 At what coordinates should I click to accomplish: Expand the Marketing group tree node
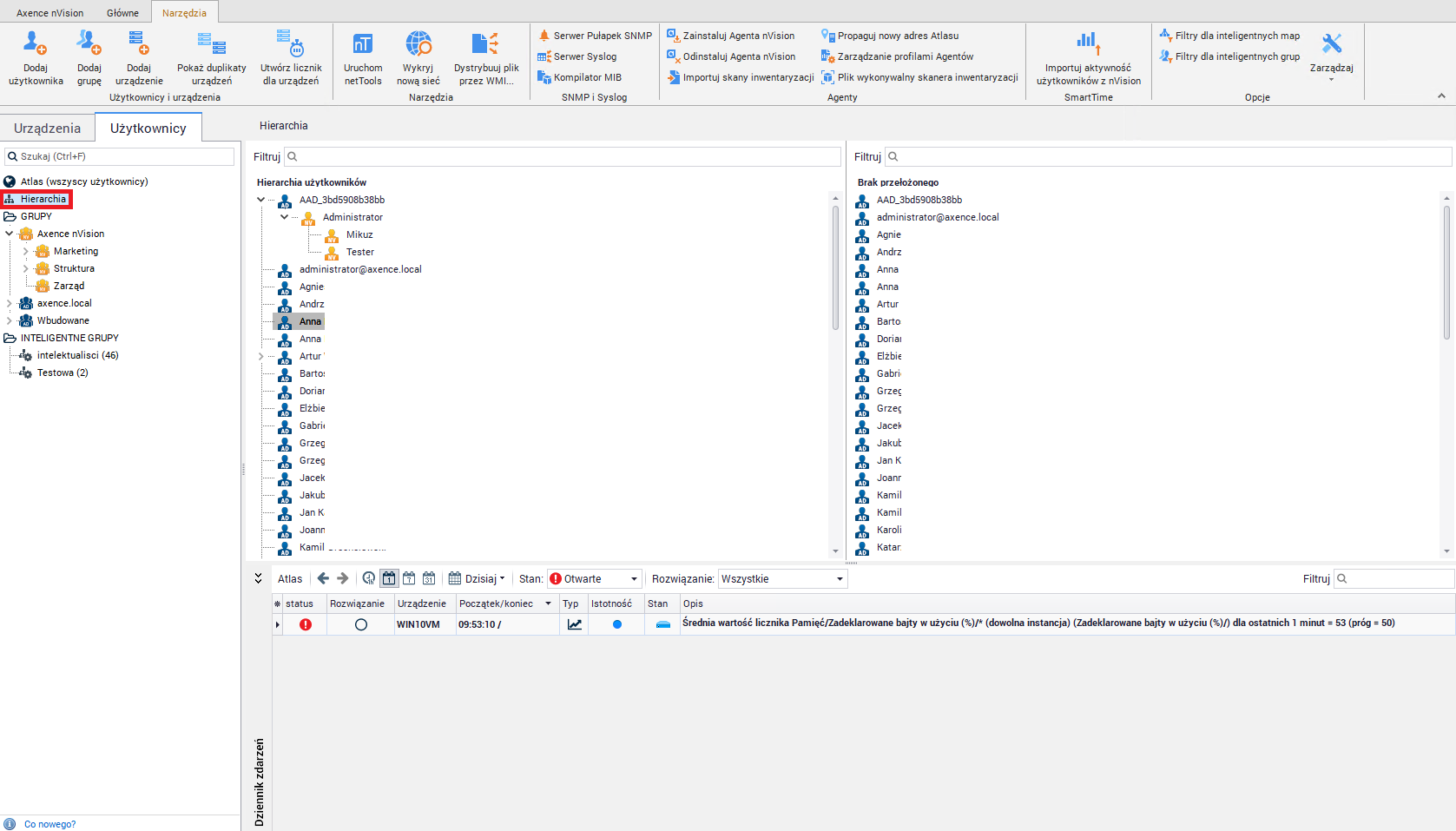pyautogui.click(x=25, y=251)
